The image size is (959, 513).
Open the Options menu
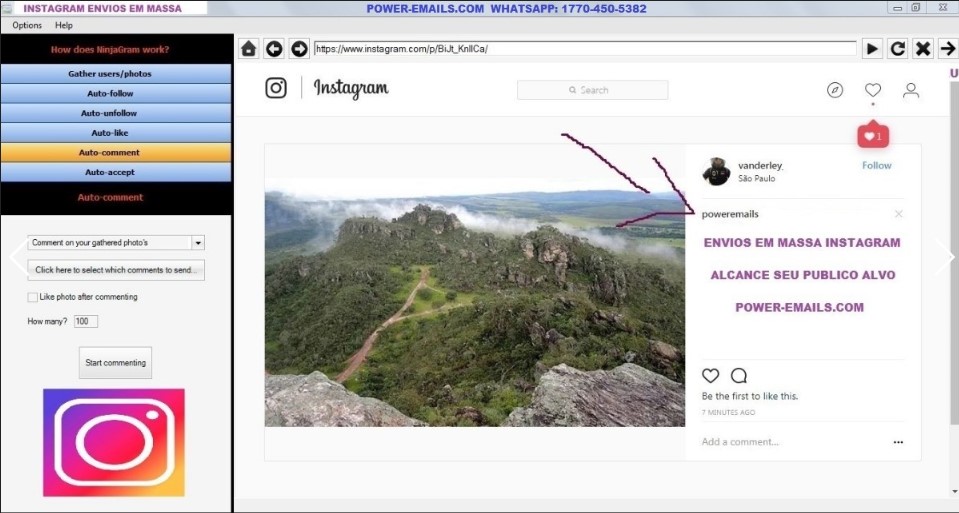pos(27,25)
